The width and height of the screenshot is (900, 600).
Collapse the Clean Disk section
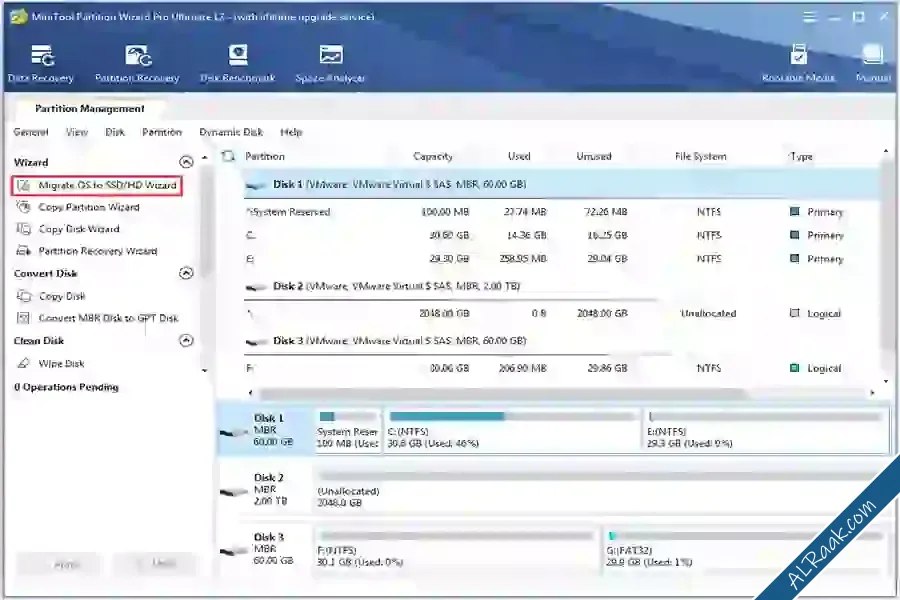[x=186, y=340]
